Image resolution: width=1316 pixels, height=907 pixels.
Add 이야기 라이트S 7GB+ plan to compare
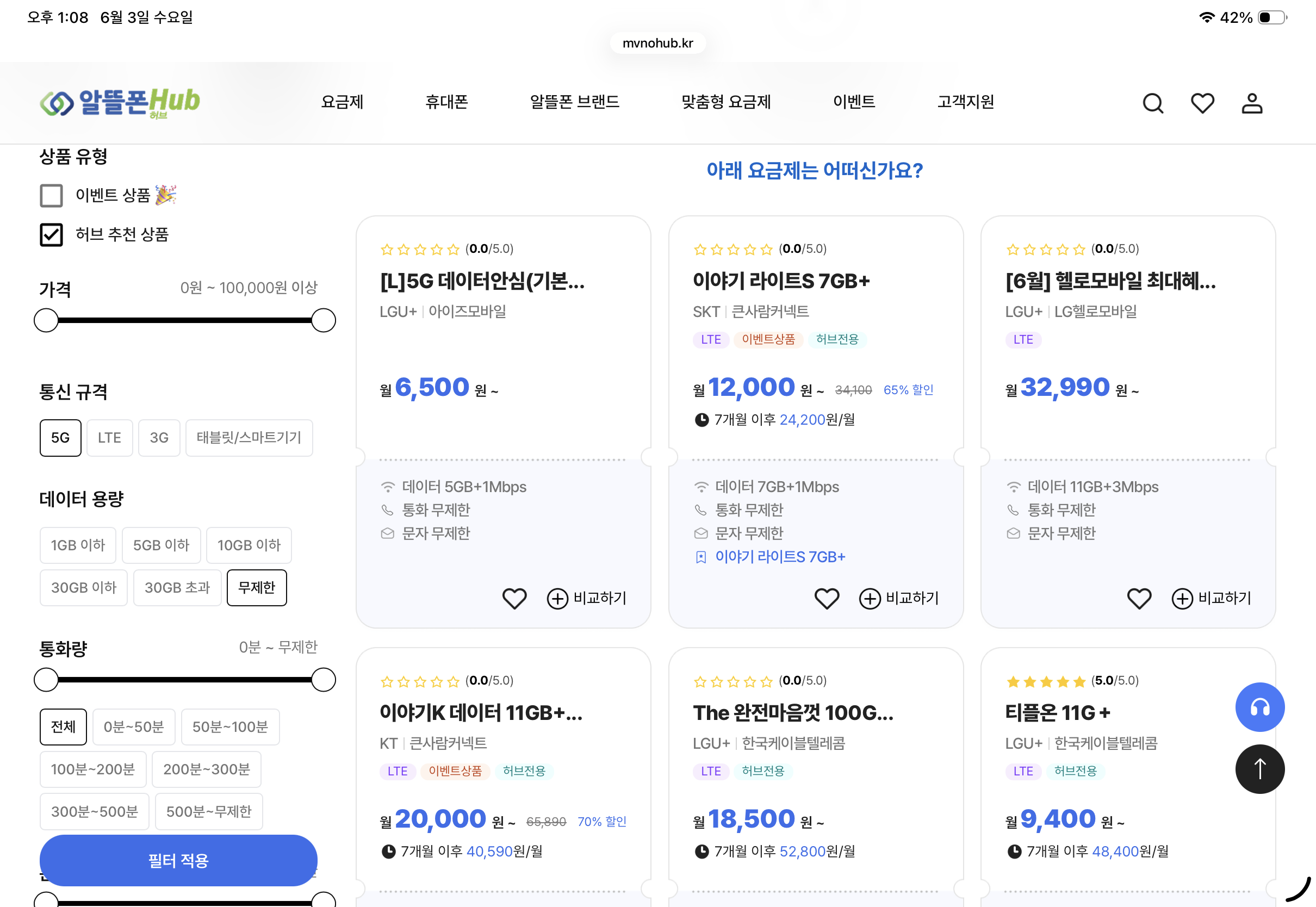899,599
